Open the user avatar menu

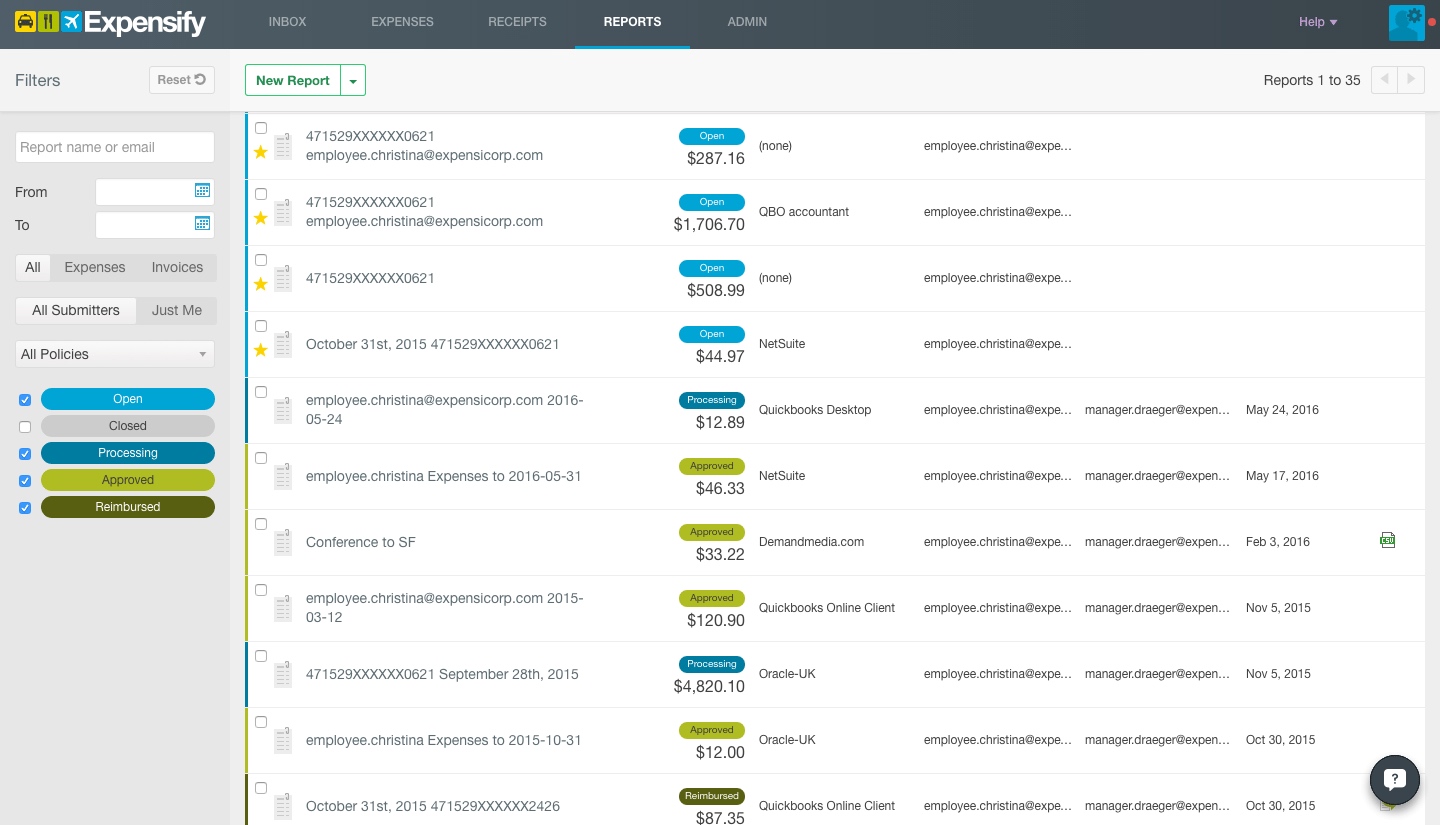1408,22
